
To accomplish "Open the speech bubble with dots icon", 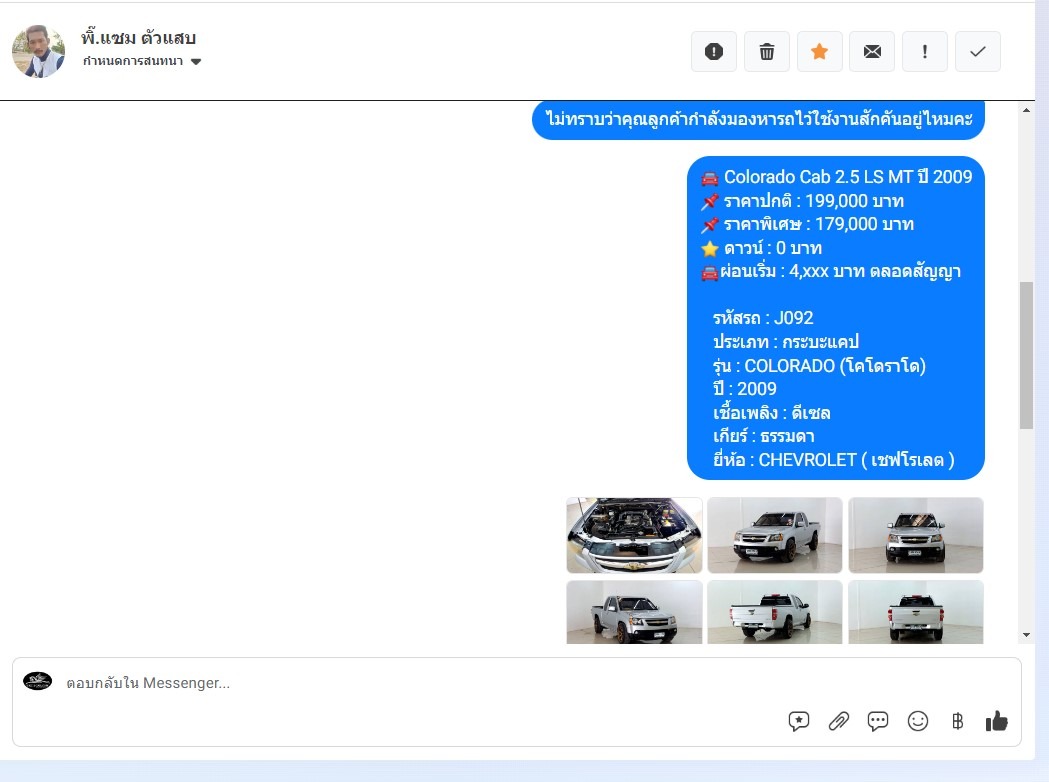I will [x=878, y=721].
